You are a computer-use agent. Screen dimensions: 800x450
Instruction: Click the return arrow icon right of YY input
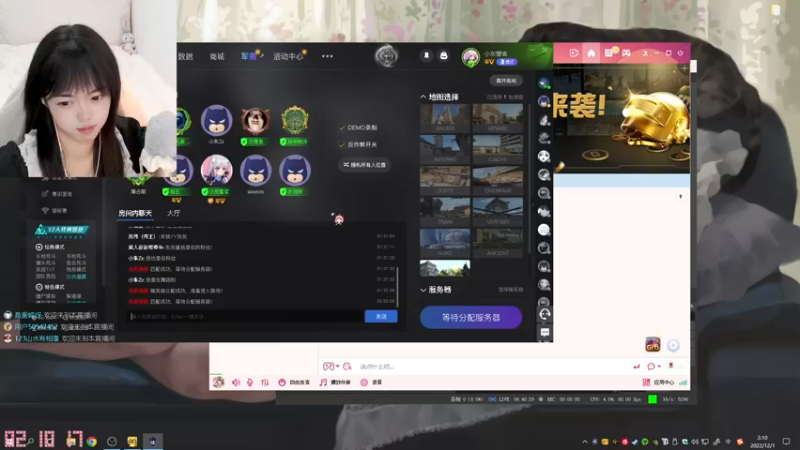(636, 366)
